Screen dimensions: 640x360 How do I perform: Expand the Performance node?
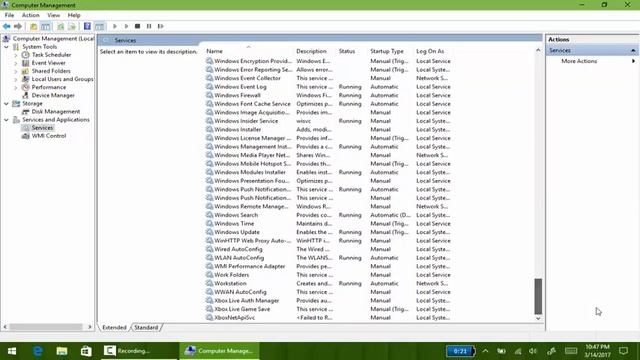[x=16, y=87]
